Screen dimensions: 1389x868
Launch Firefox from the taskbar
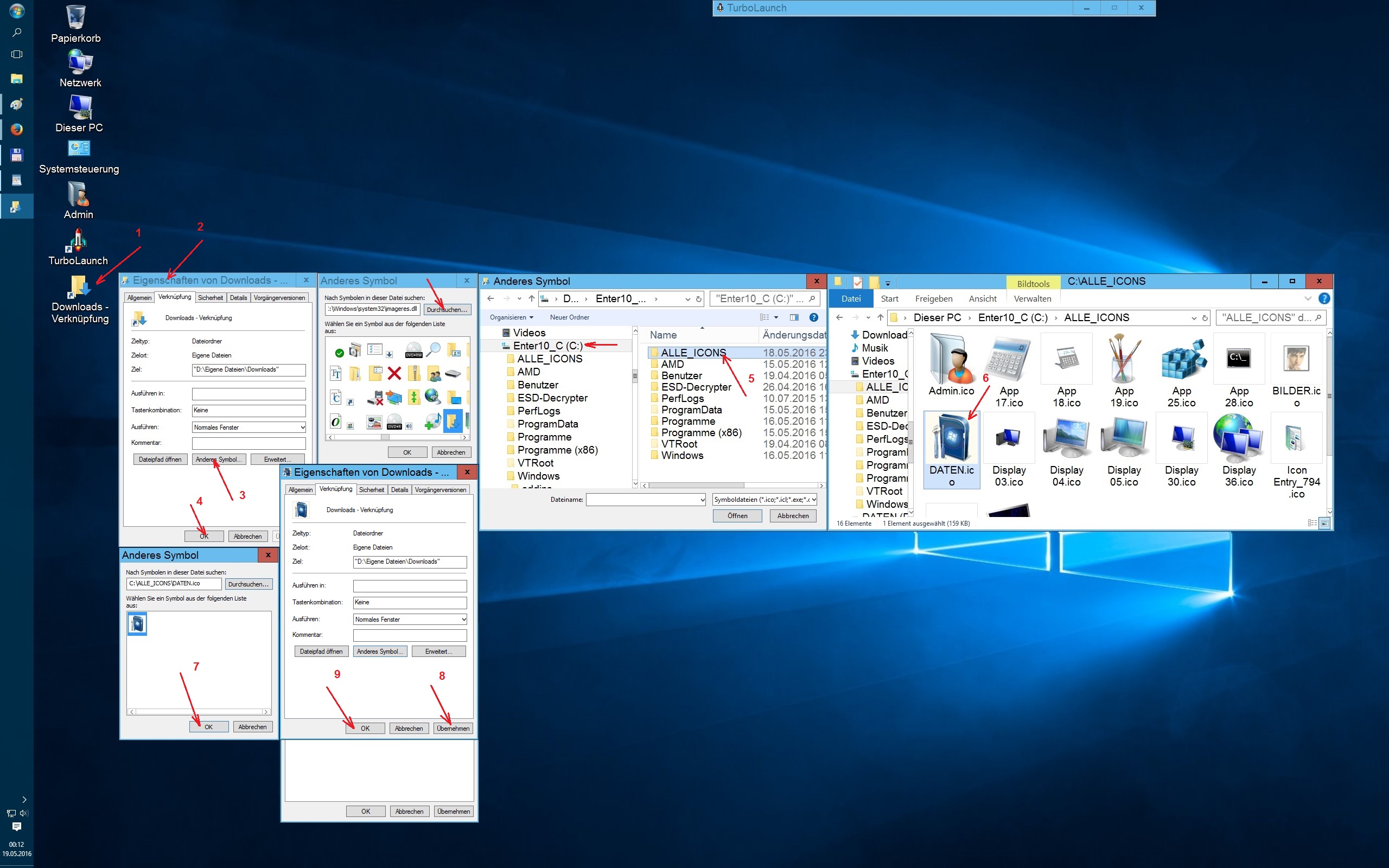tap(17, 129)
